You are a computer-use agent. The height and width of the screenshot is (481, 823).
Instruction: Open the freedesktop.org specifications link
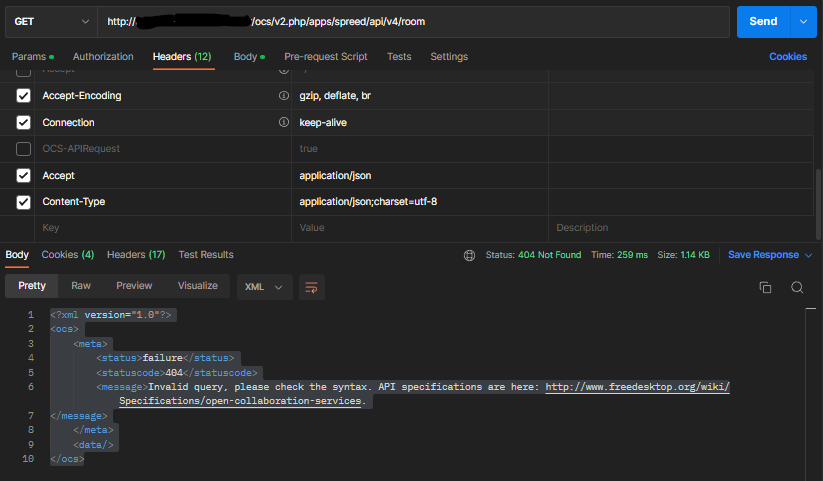click(x=637, y=387)
